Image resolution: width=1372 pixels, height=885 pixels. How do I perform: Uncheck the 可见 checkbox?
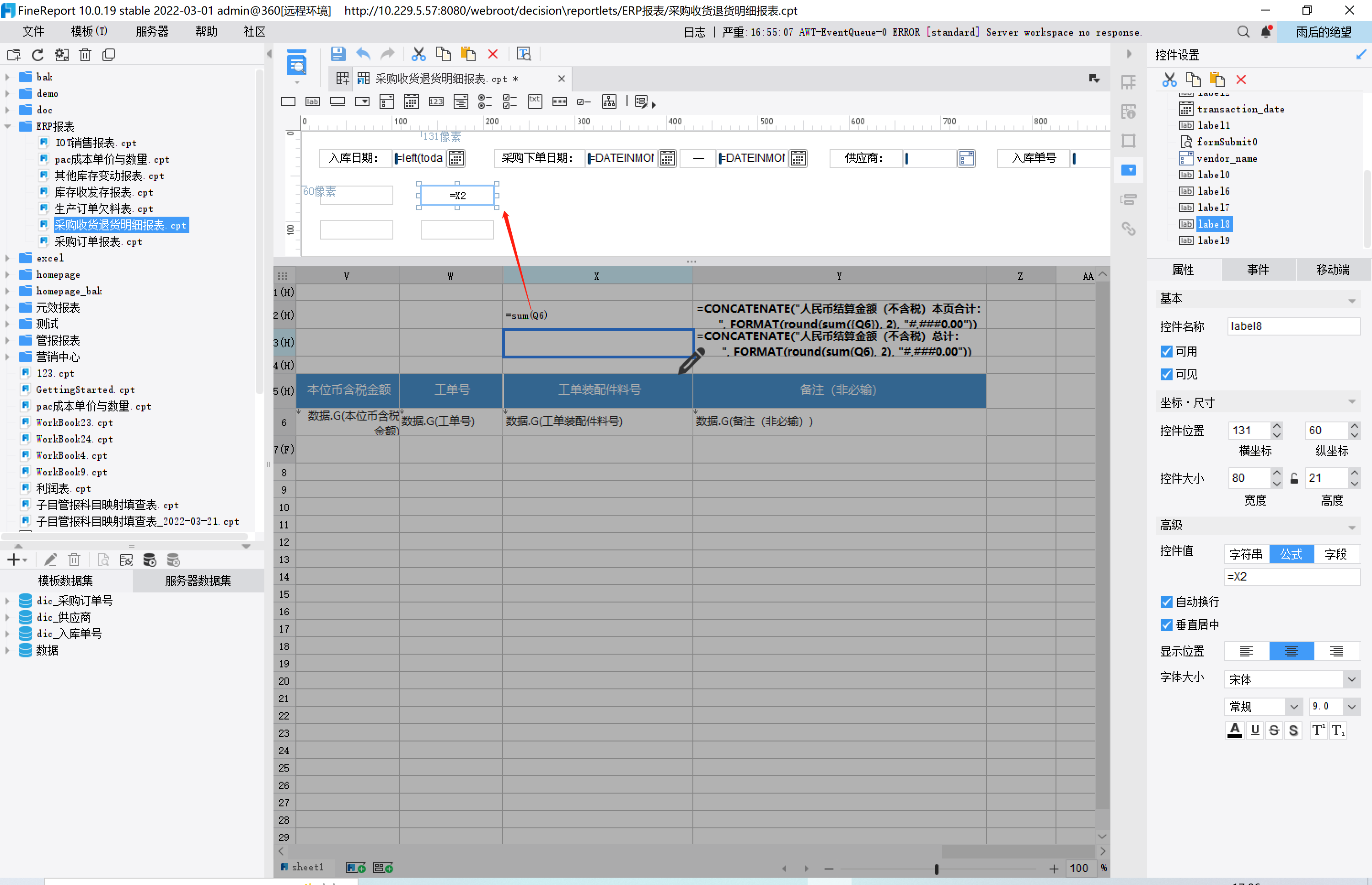click(1166, 374)
